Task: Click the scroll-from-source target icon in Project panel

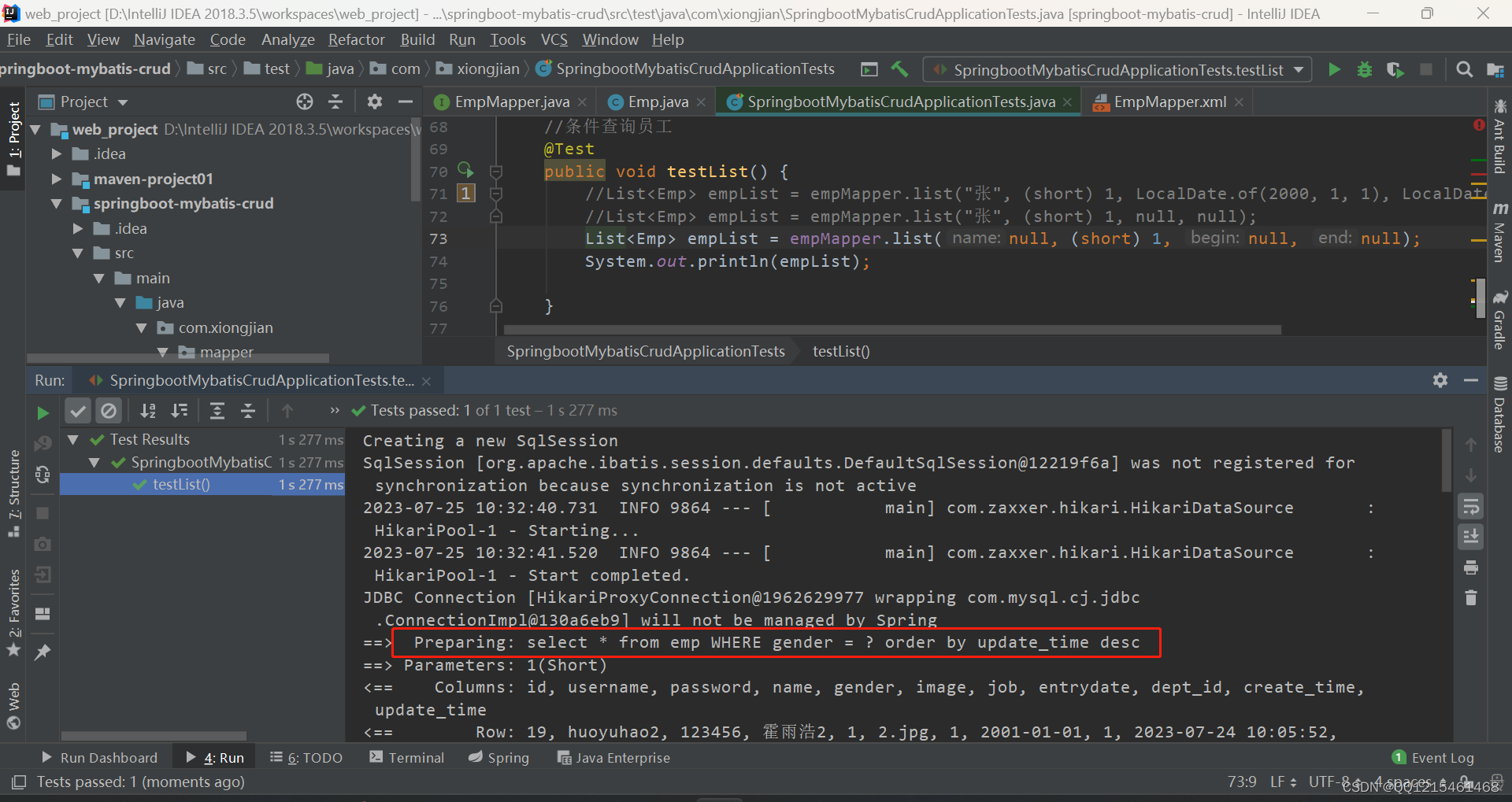Action: (x=305, y=102)
